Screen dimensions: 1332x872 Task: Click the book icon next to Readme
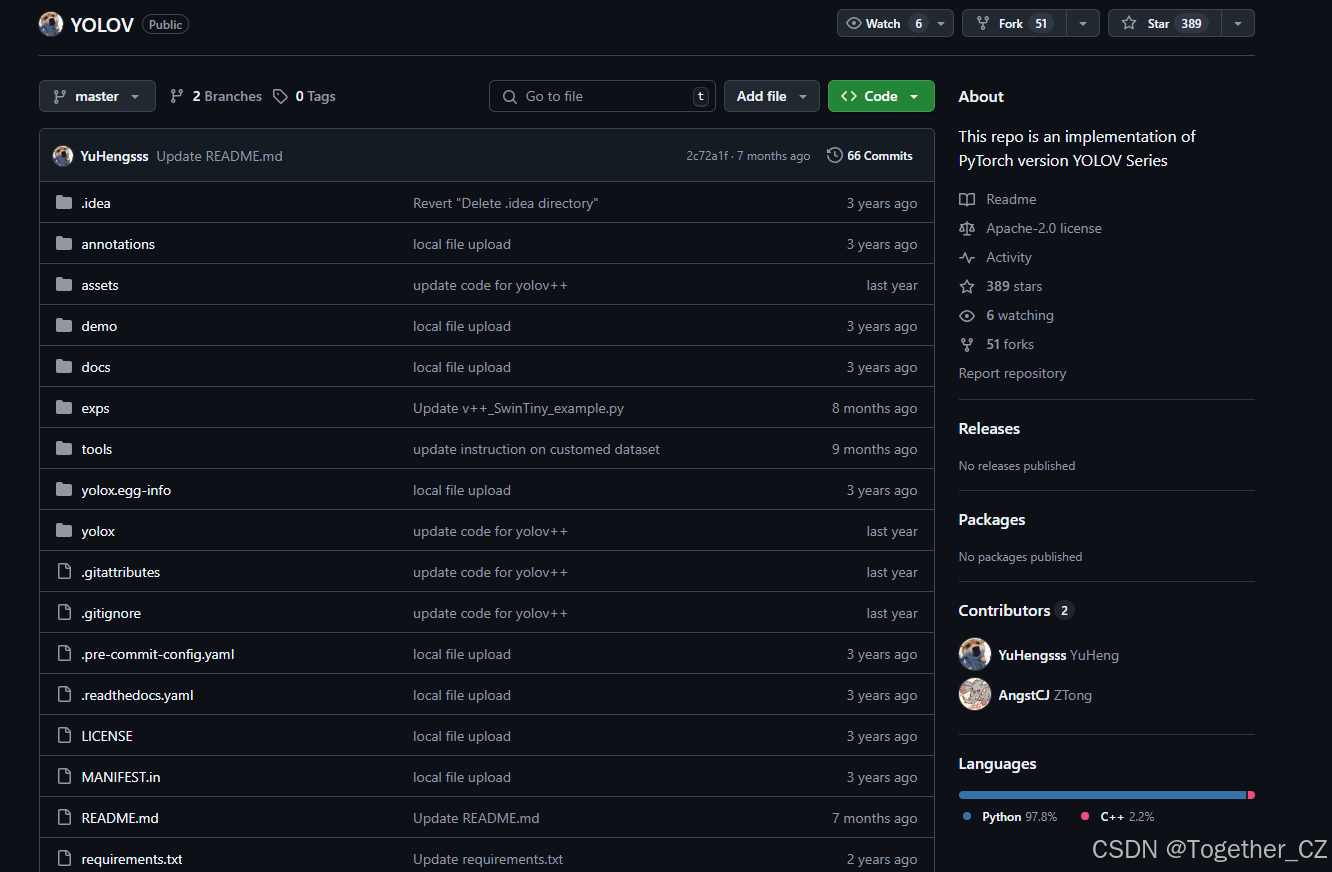966,199
